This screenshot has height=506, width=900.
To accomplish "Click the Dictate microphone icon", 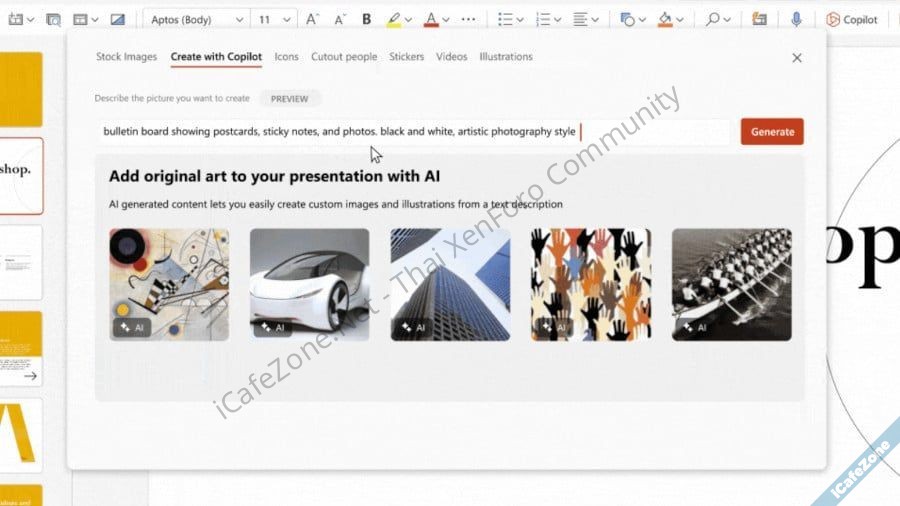I will (x=797, y=19).
